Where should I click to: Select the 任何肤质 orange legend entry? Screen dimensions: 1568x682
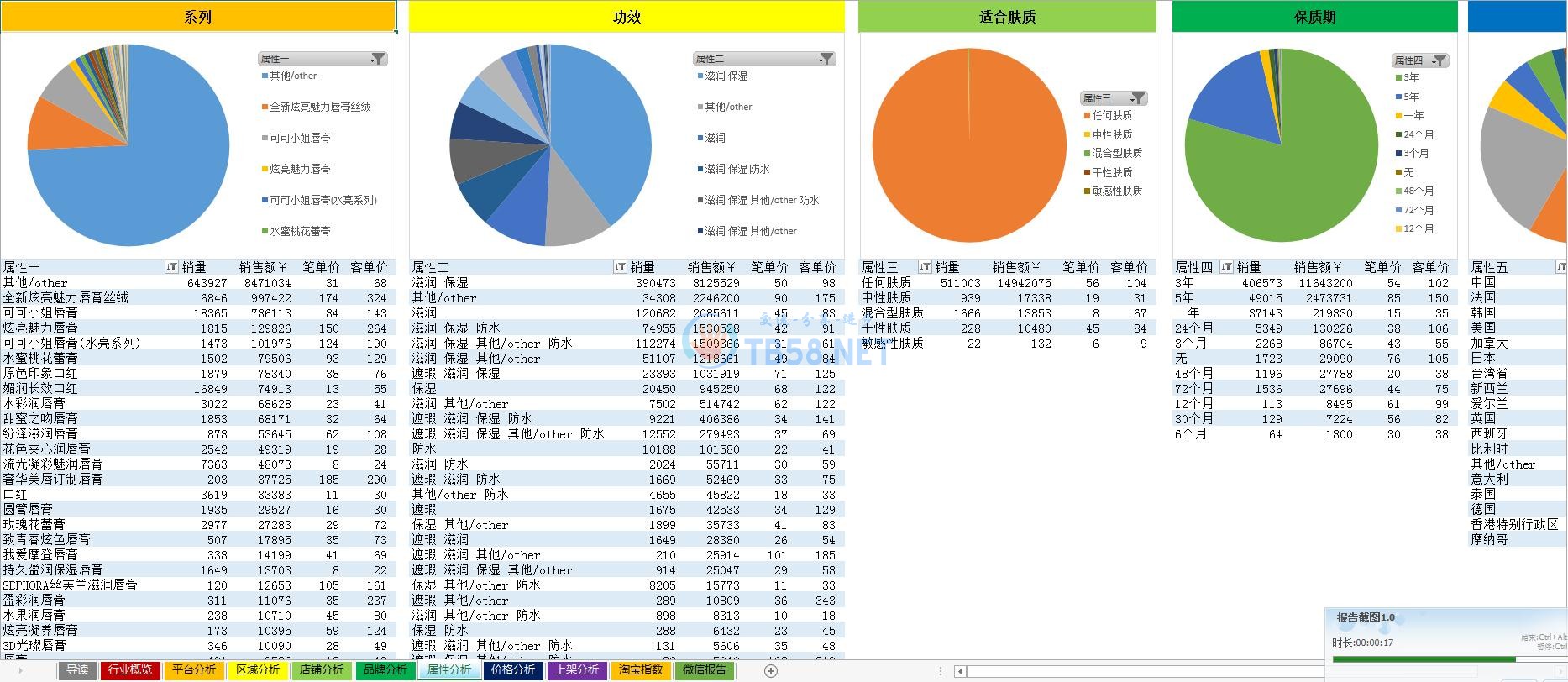pyautogui.click(x=1112, y=116)
